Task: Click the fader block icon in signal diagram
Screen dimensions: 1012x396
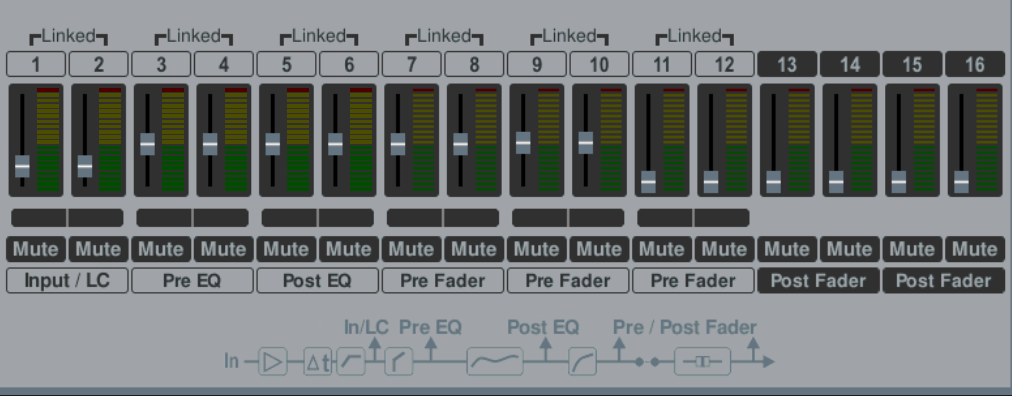Action: (702, 361)
